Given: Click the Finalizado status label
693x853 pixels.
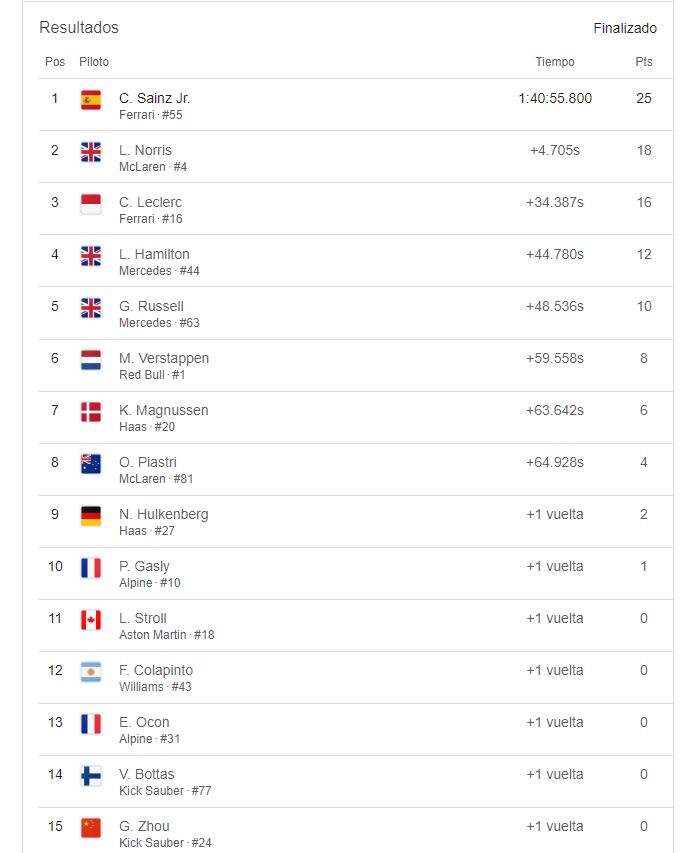Looking at the screenshot, I should pyautogui.click(x=625, y=28).
